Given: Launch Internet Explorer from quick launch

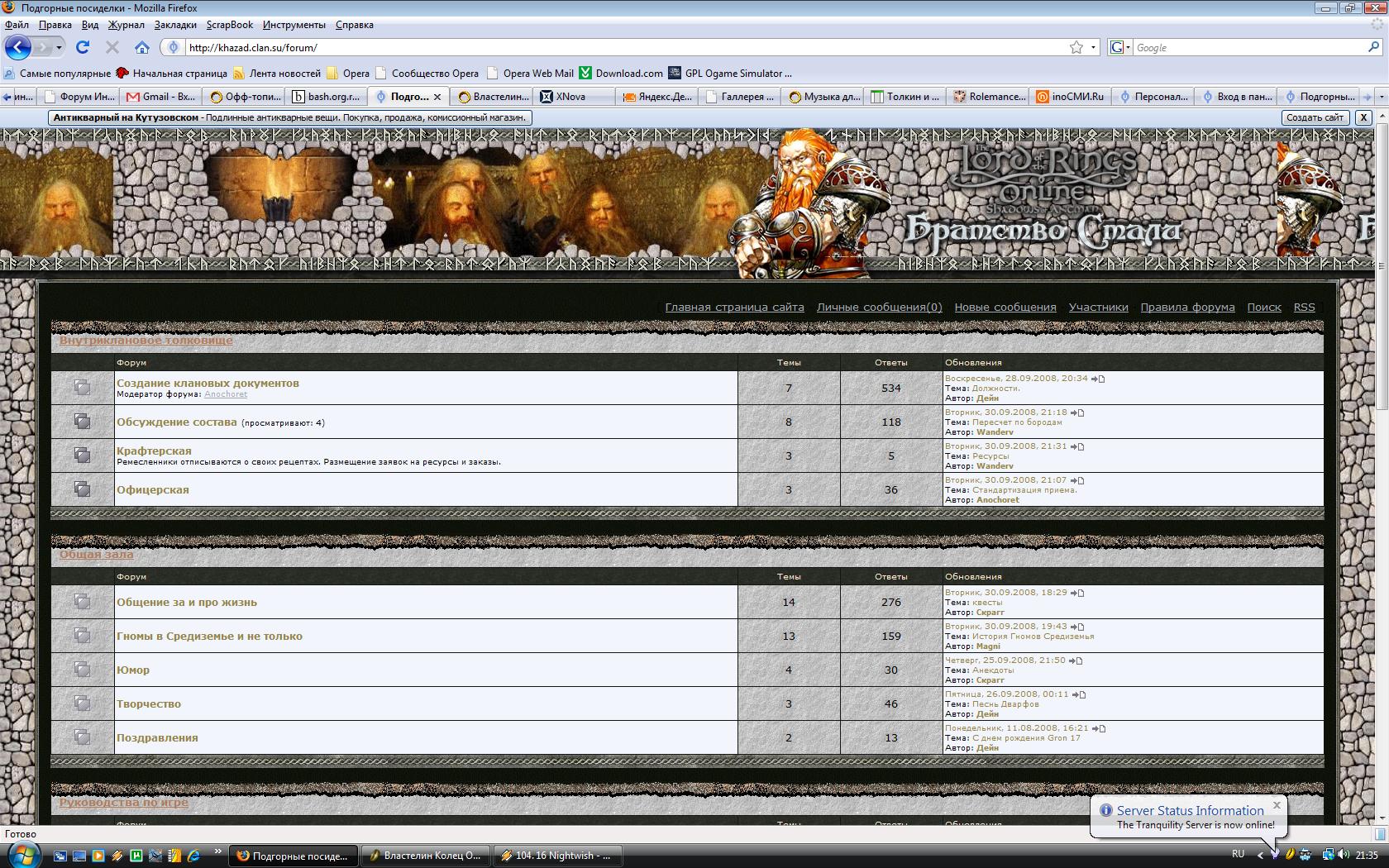Looking at the screenshot, I should click(194, 856).
